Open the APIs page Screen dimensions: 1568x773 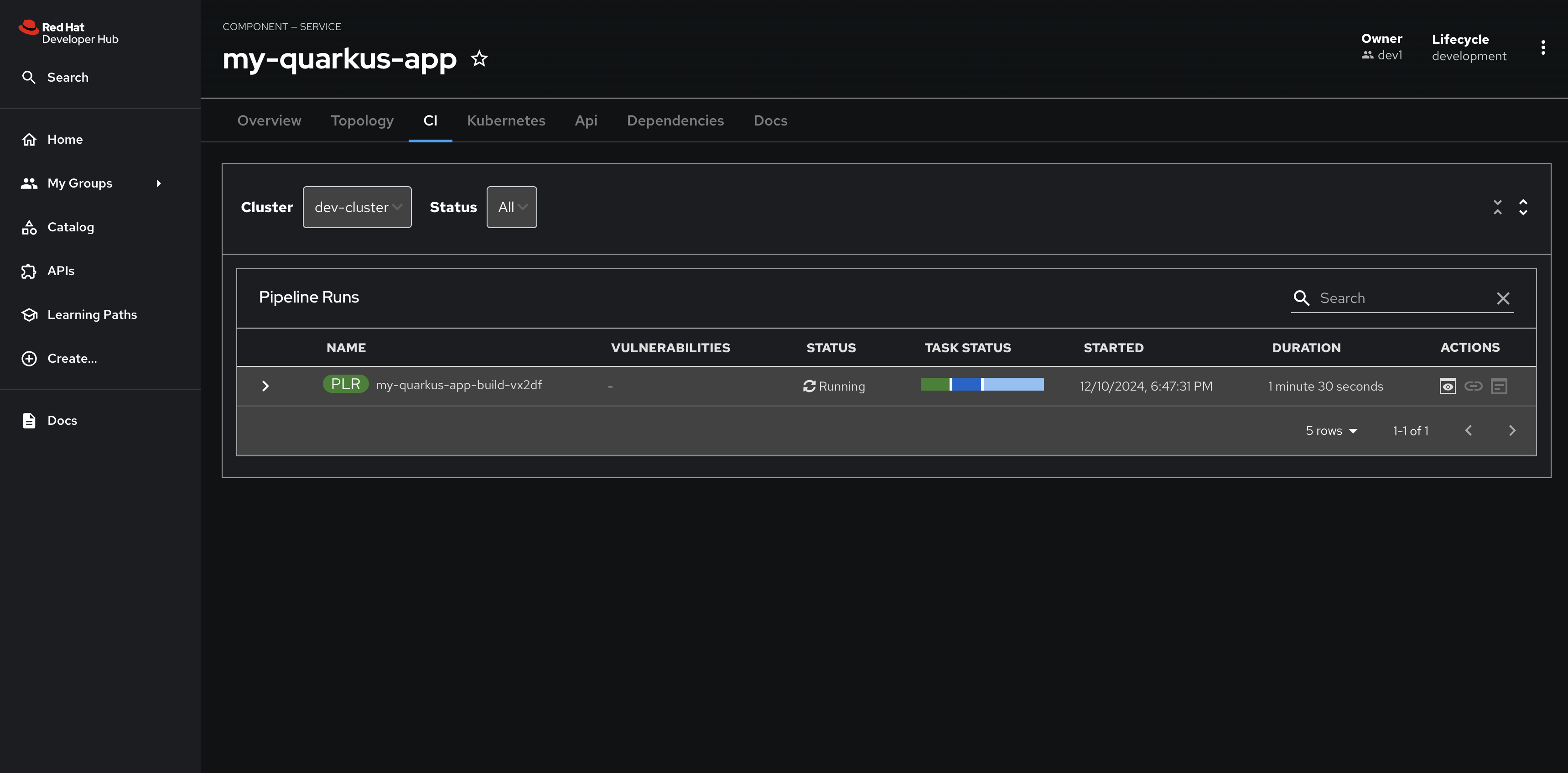pos(48,271)
